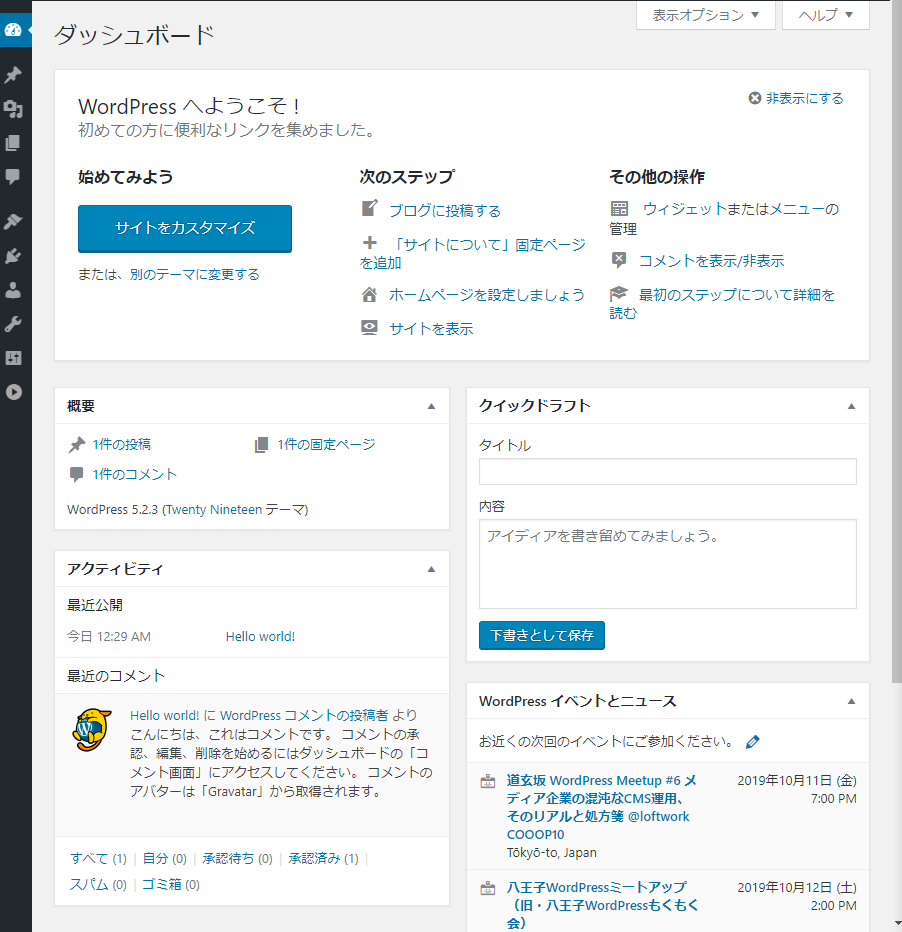This screenshot has width=902, height=932.
Task: Click the meetup icon beside 八王子WordPressミートアップ
Action: click(x=488, y=889)
